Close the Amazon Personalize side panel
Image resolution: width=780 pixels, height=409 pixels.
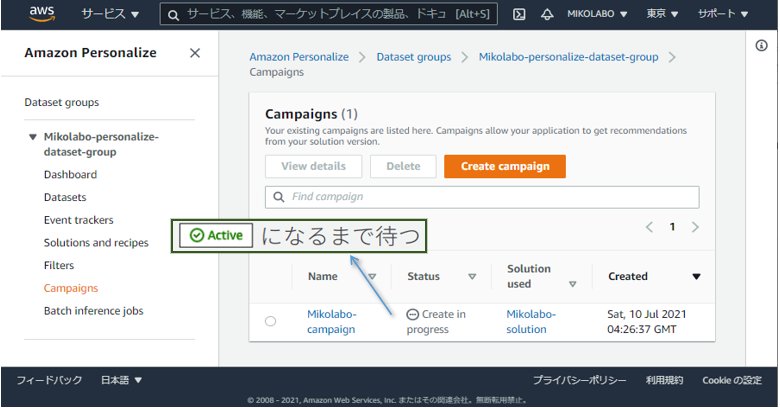195,53
